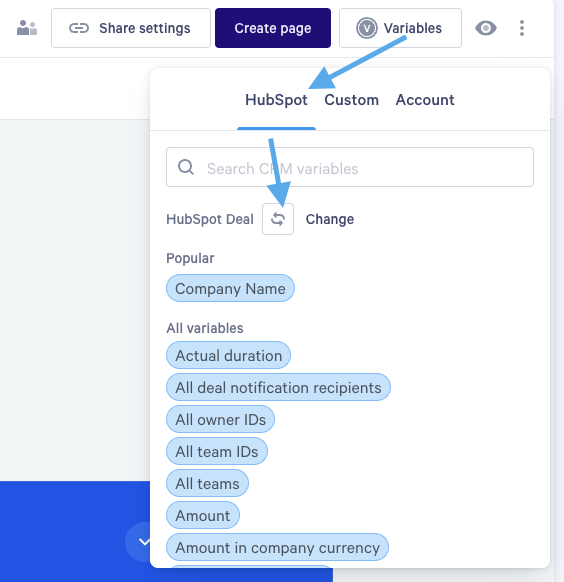The width and height of the screenshot is (564, 582).
Task: Switch to the HubSpot tab
Action: [276, 100]
